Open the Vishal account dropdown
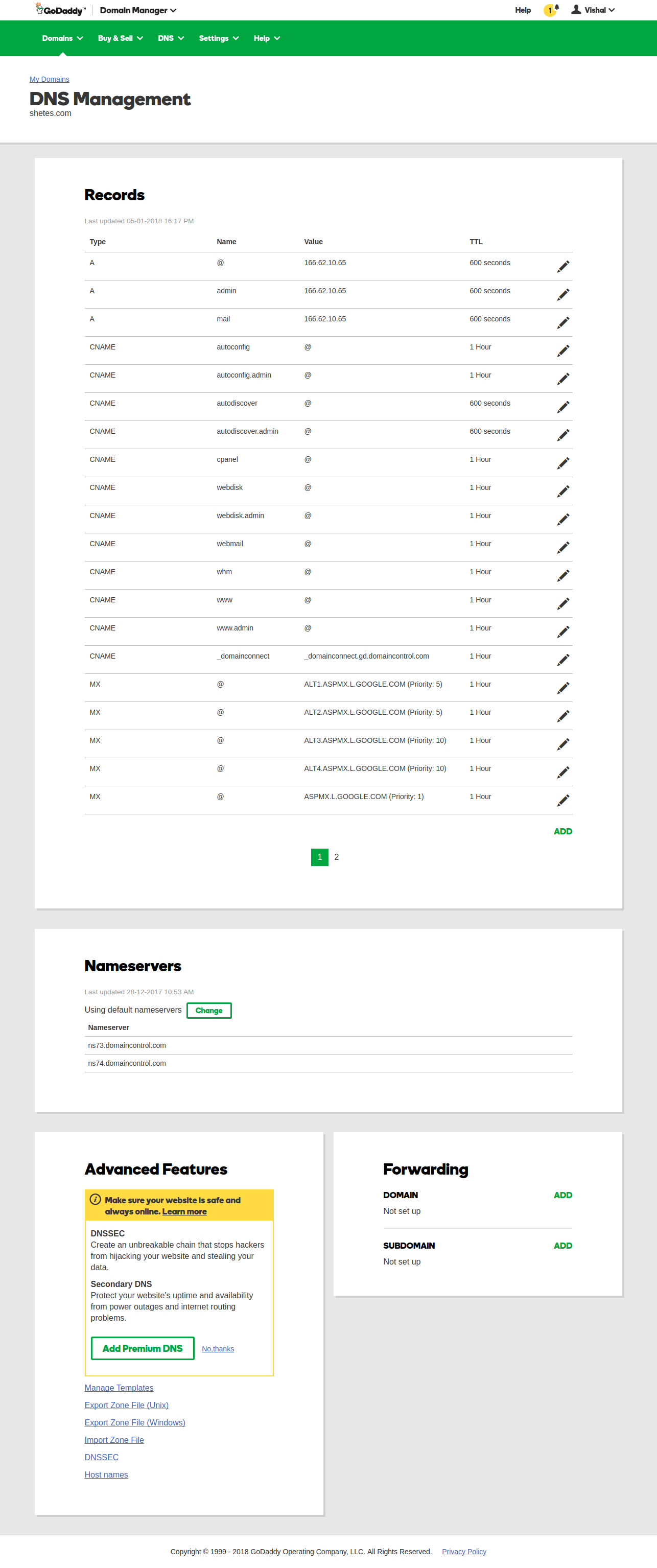The image size is (657, 1568). [x=593, y=10]
